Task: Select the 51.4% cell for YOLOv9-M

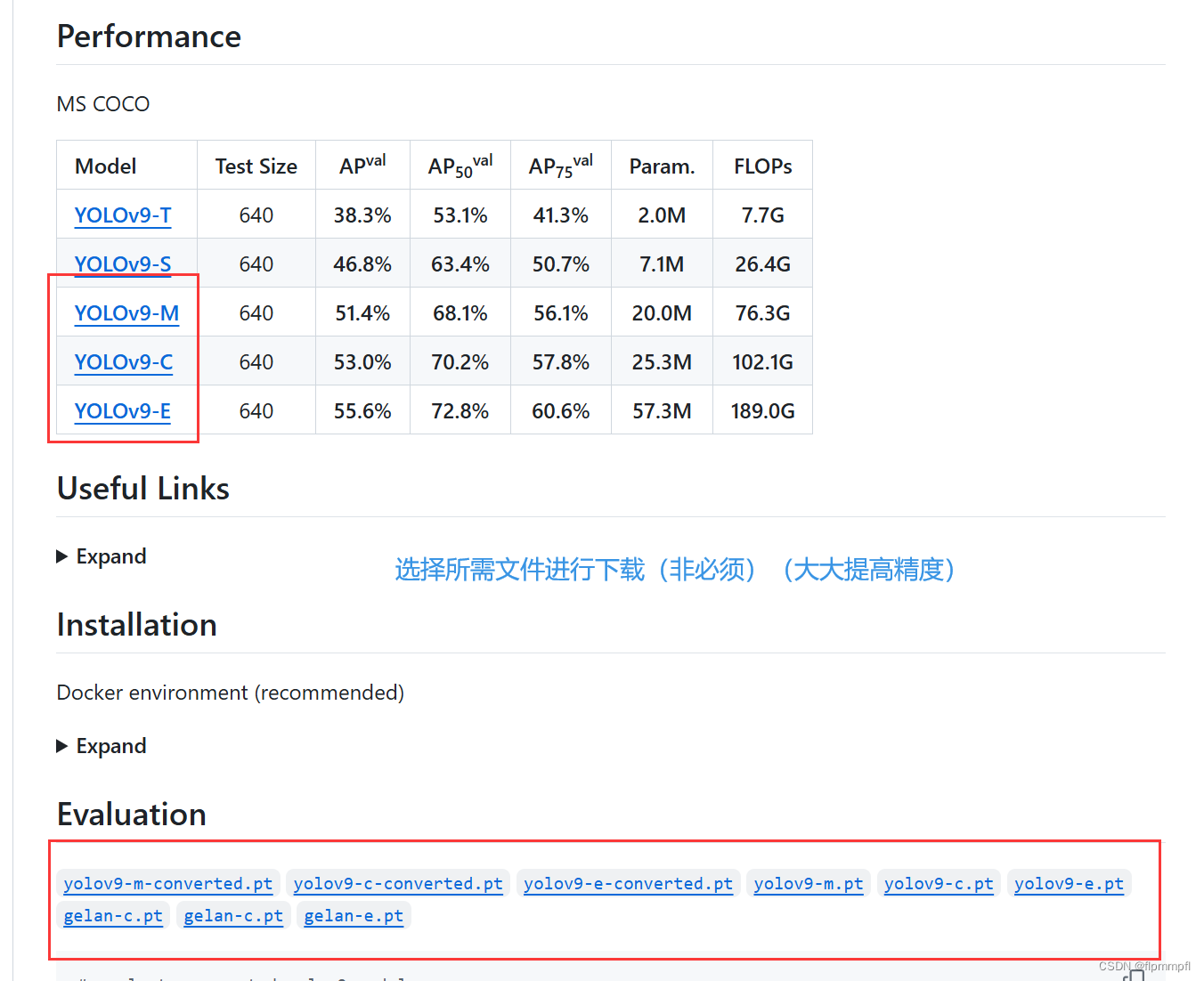Action: point(362,313)
